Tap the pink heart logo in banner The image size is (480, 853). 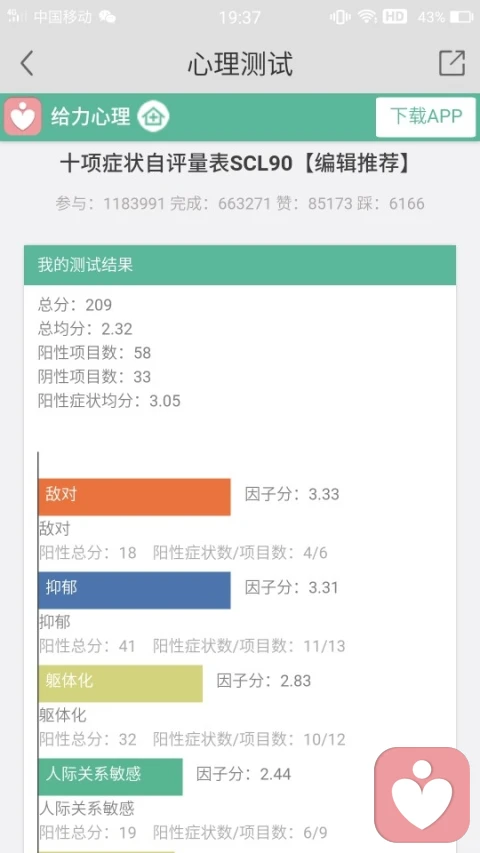tap(23, 116)
